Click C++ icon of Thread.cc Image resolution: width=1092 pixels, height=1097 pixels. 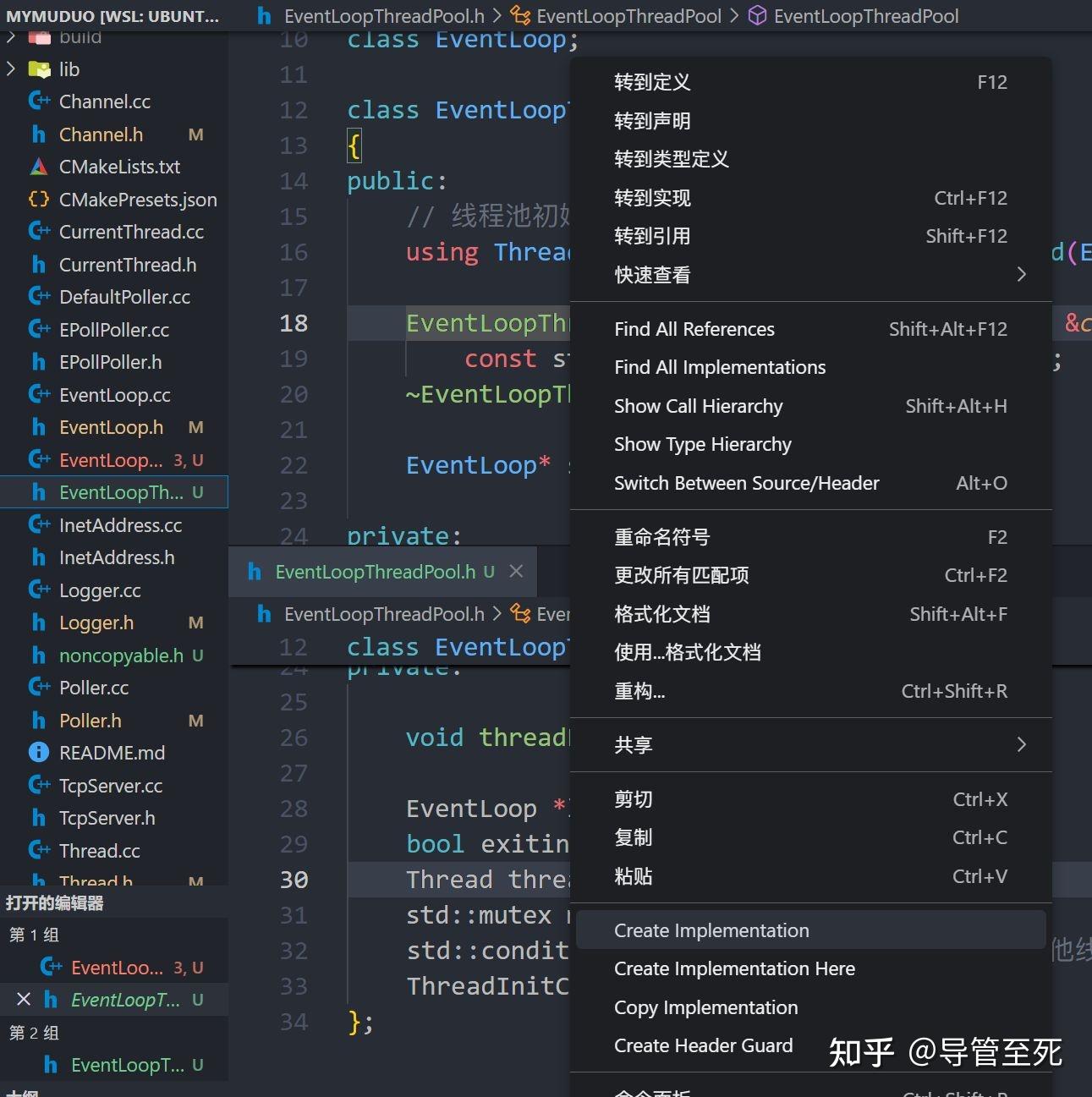tap(39, 851)
